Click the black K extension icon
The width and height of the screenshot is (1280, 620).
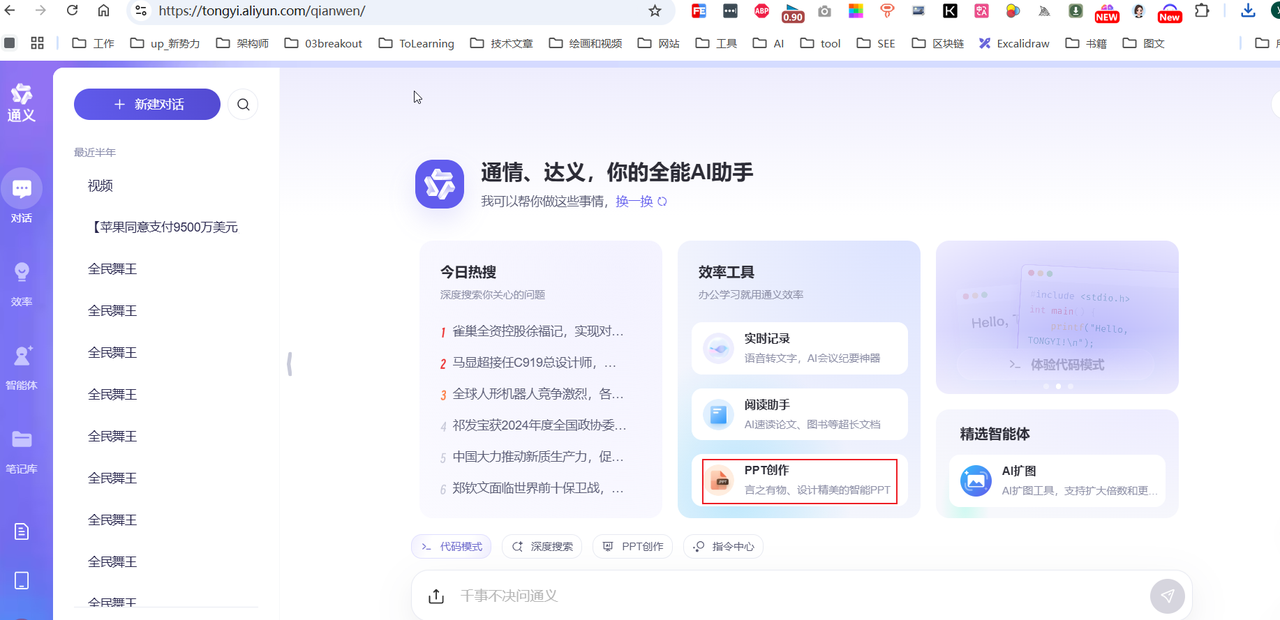pyautogui.click(x=950, y=11)
